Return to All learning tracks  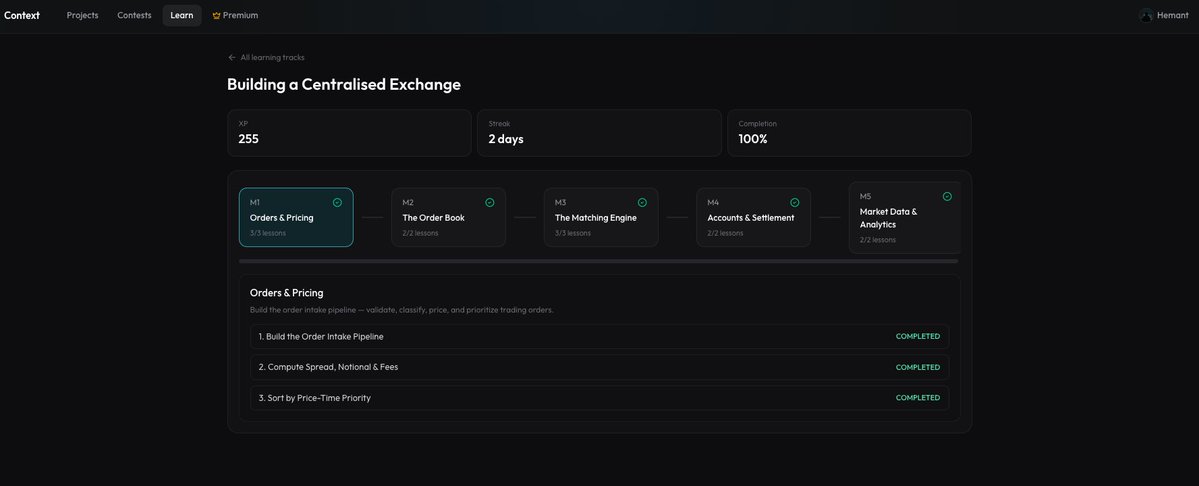272,58
